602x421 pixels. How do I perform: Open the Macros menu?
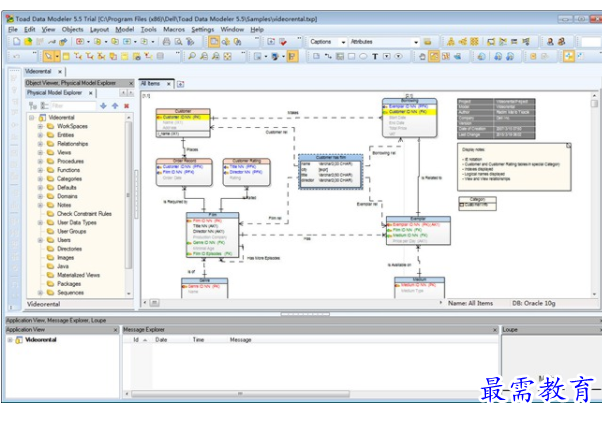click(174, 30)
